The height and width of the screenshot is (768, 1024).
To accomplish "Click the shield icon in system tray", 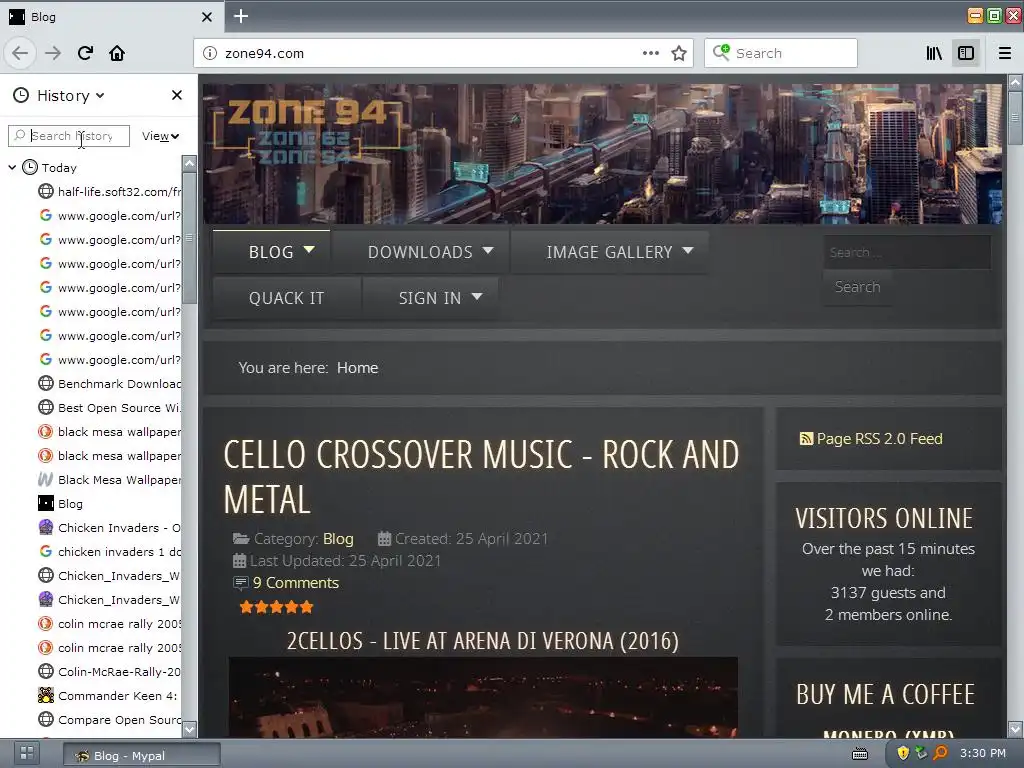I will point(903,754).
